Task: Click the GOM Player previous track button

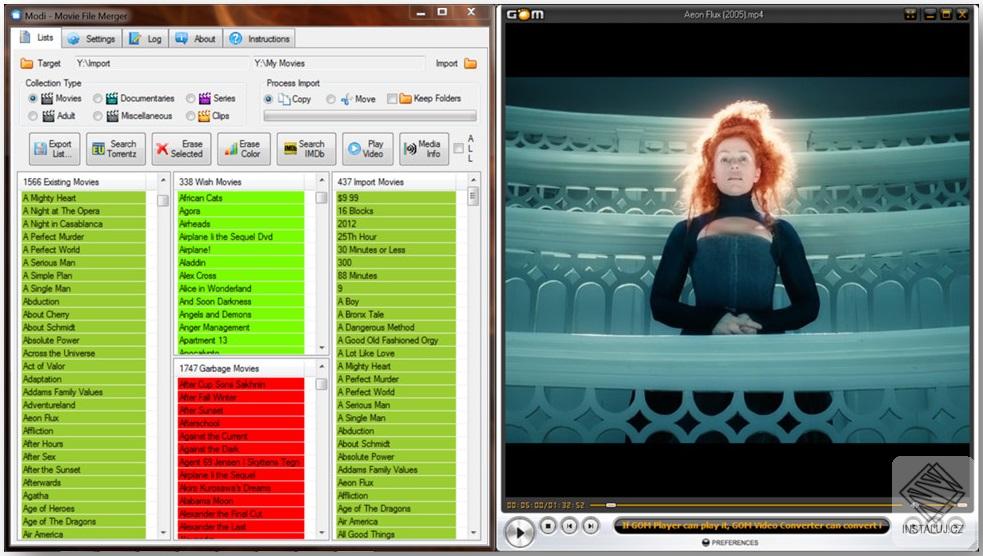Action: pyautogui.click(x=569, y=526)
